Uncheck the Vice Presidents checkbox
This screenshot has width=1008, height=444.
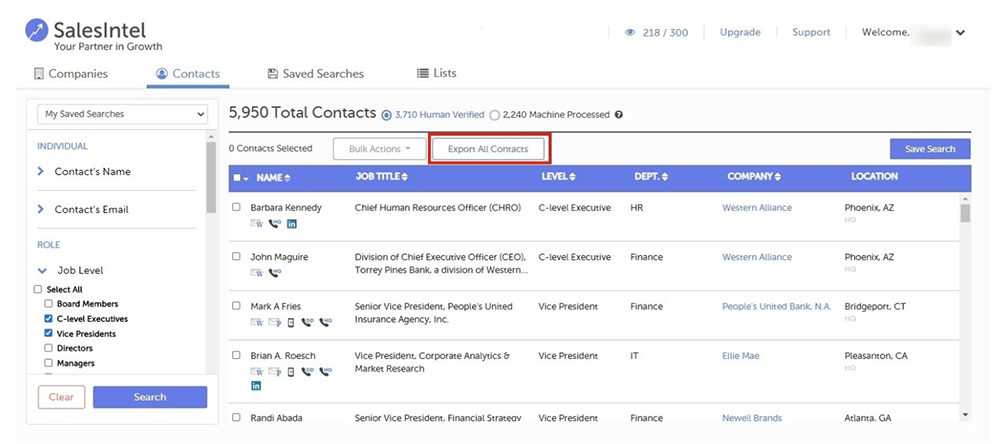[48, 333]
